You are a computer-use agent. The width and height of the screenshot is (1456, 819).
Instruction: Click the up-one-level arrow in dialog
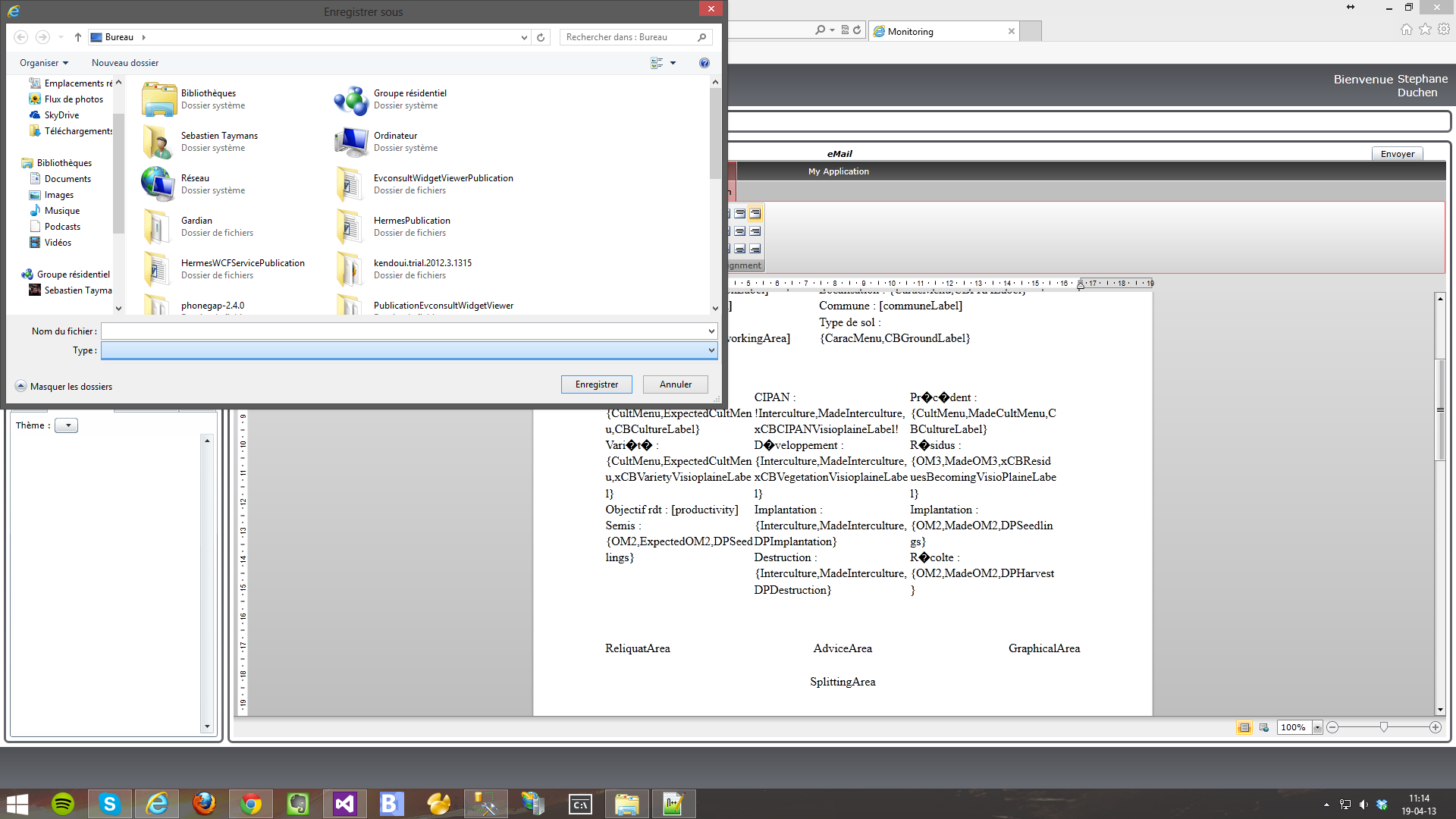click(x=77, y=37)
